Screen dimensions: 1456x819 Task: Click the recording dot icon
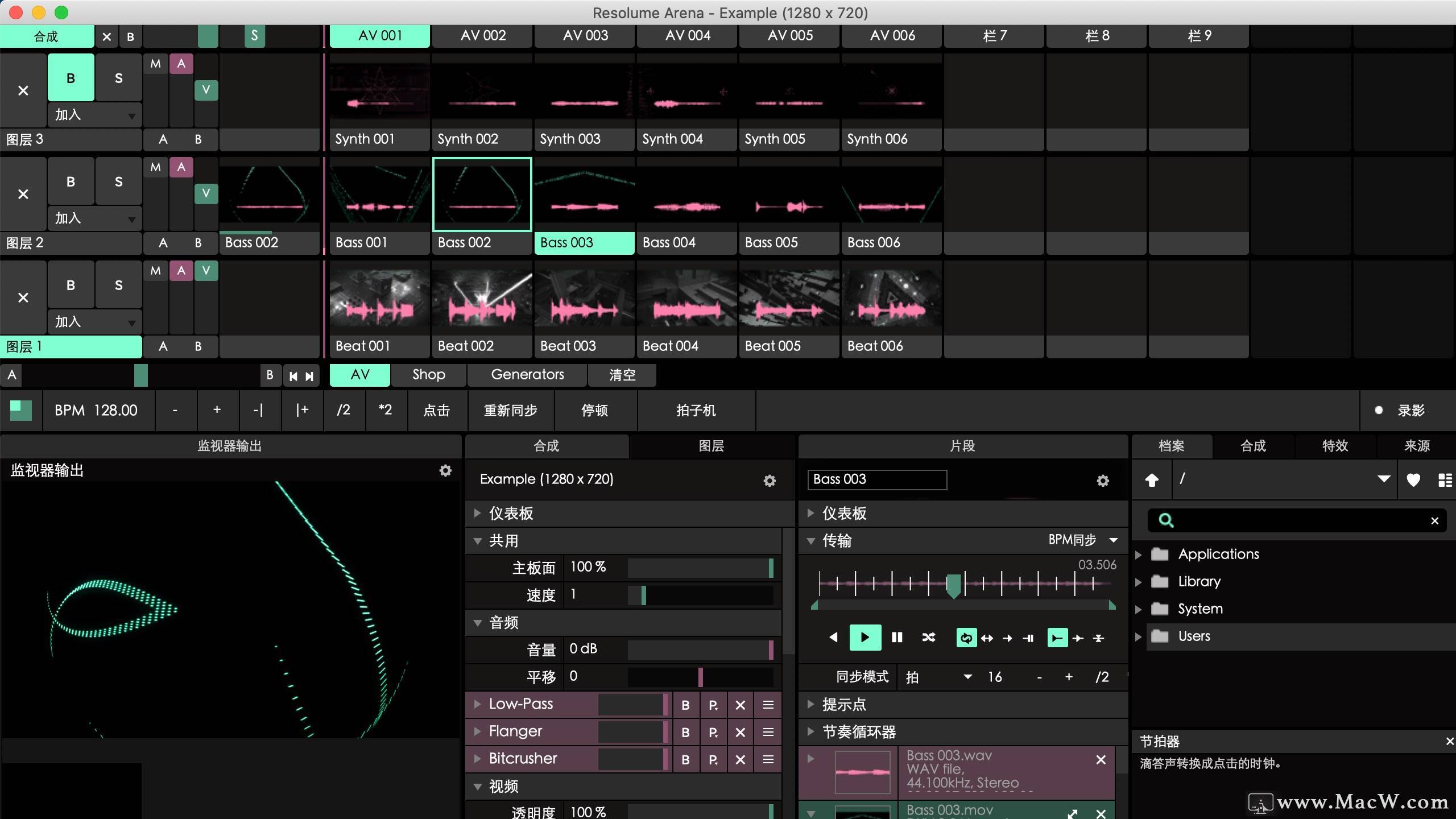1380,410
